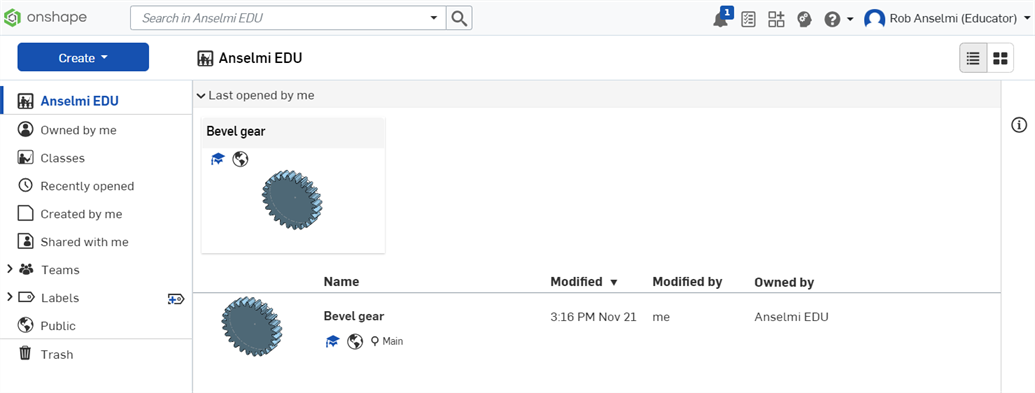1035x393 pixels.
Task: Click the create label icon beside Labels
Action: (176, 299)
